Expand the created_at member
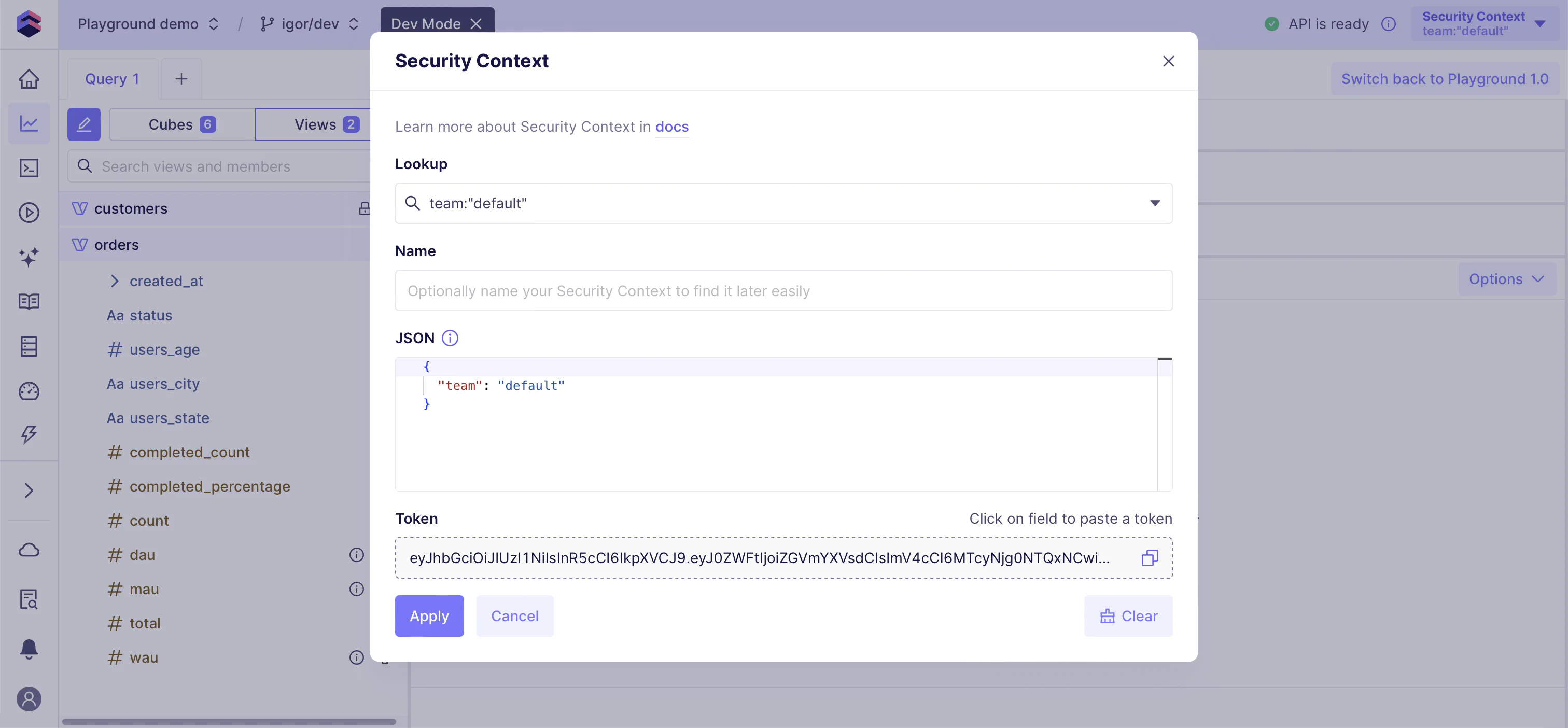1568x728 pixels. coord(115,281)
